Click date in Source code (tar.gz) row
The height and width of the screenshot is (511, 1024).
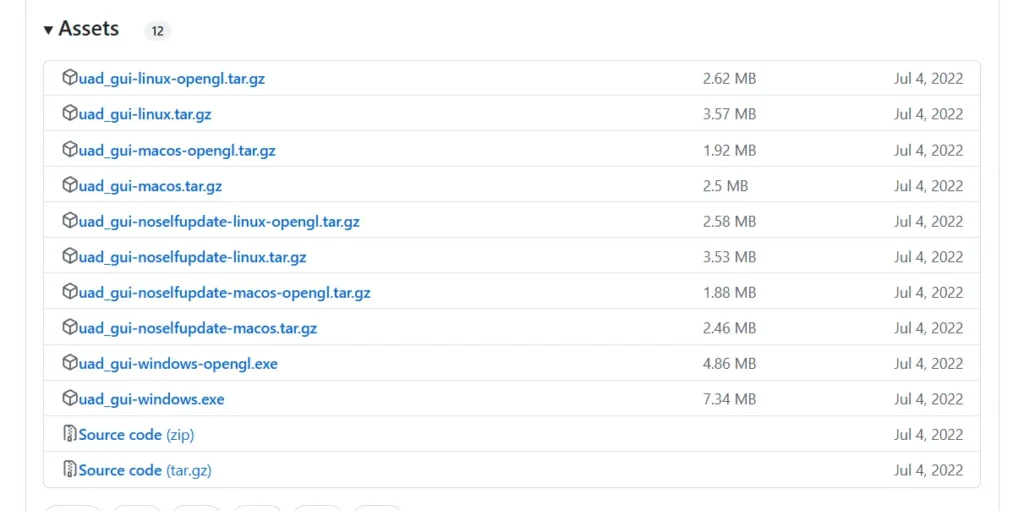(929, 470)
